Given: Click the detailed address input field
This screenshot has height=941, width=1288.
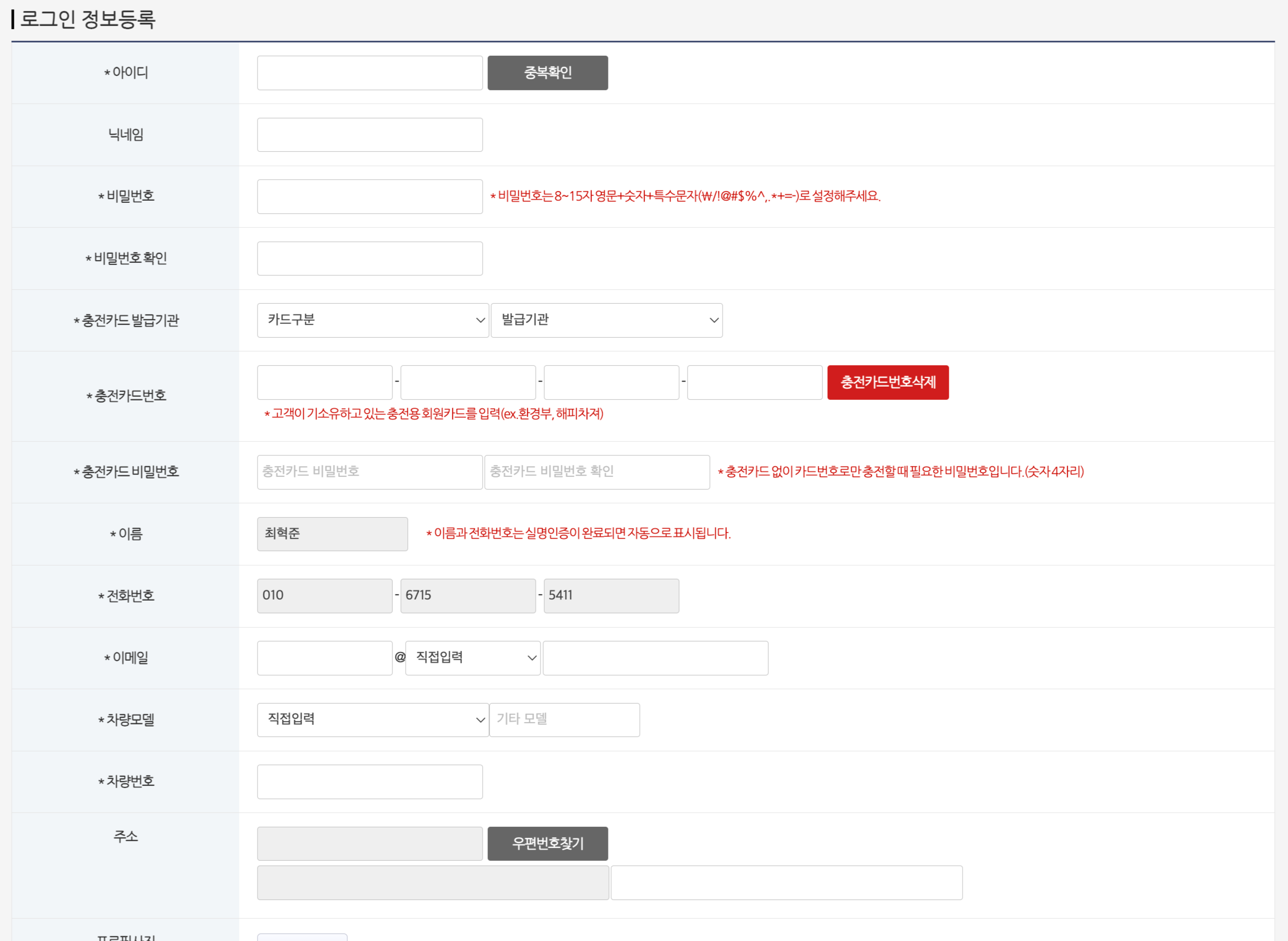Looking at the screenshot, I should click(786, 884).
